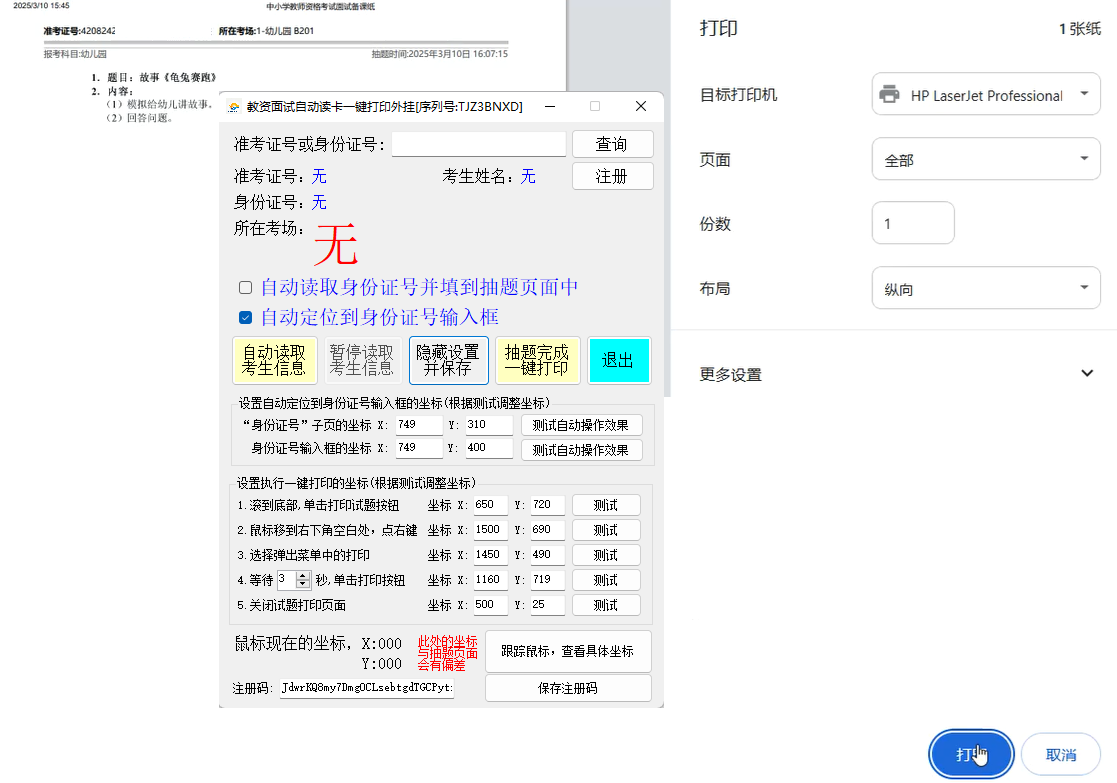
Task: Increment the wait seconds stepper for step 4
Action: (x=304, y=575)
